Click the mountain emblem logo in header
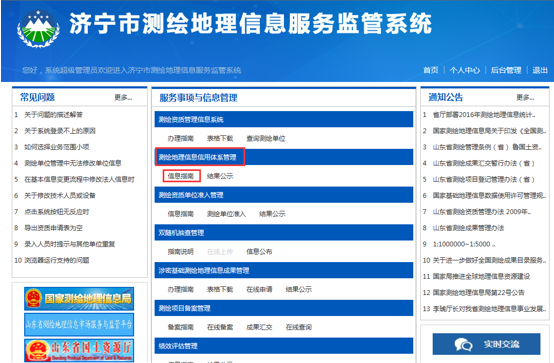554x363 pixels. (x=38, y=29)
